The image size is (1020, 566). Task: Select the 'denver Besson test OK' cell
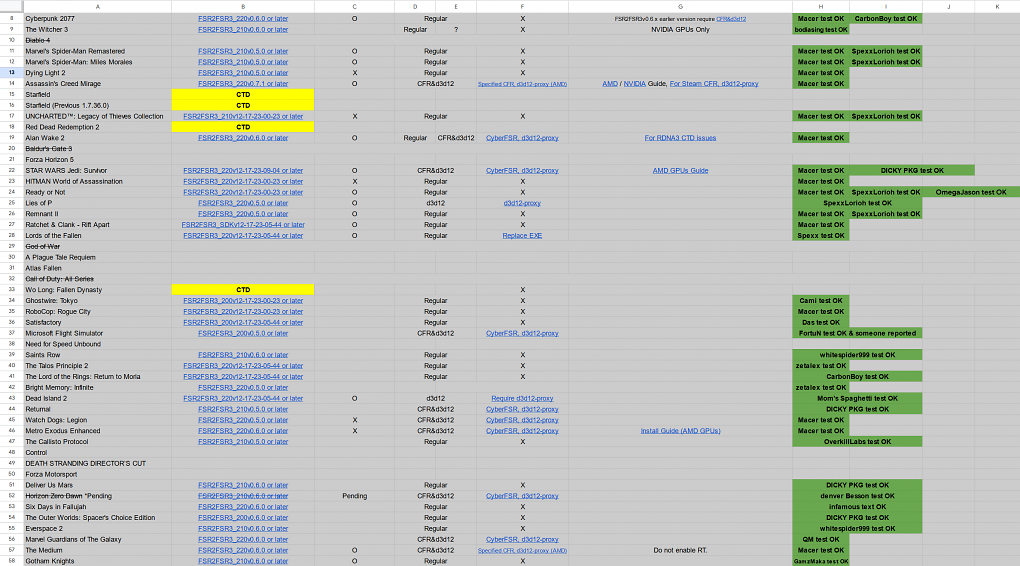[857, 496]
